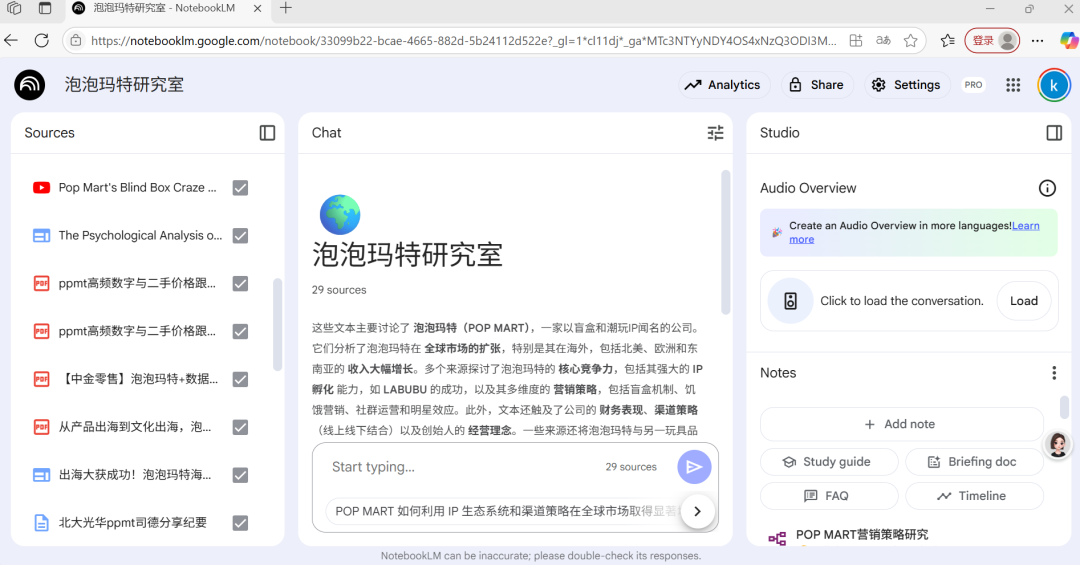Open Notes more options menu
The height and width of the screenshot is (565, 1080).
click(1054, 373)
